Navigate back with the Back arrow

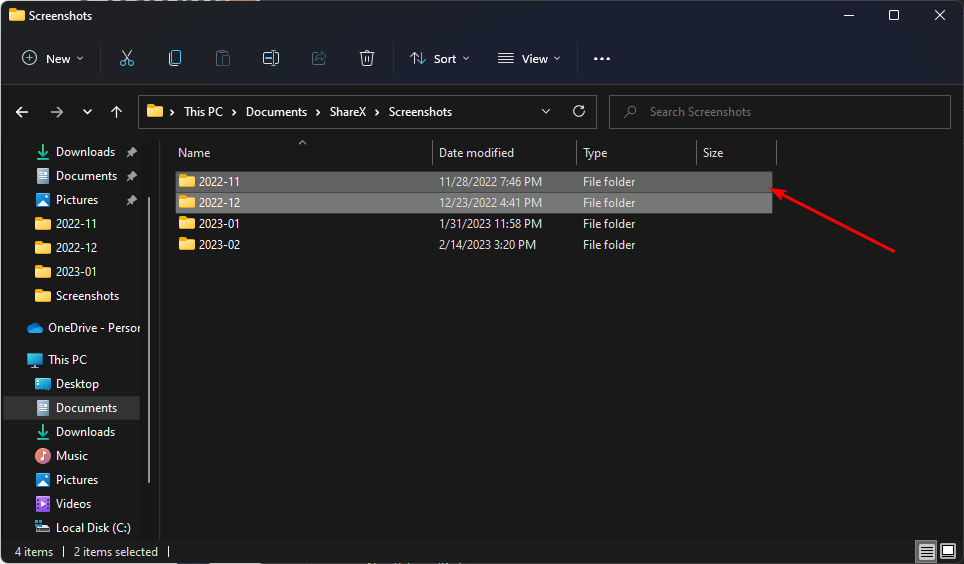coord(22,112)
